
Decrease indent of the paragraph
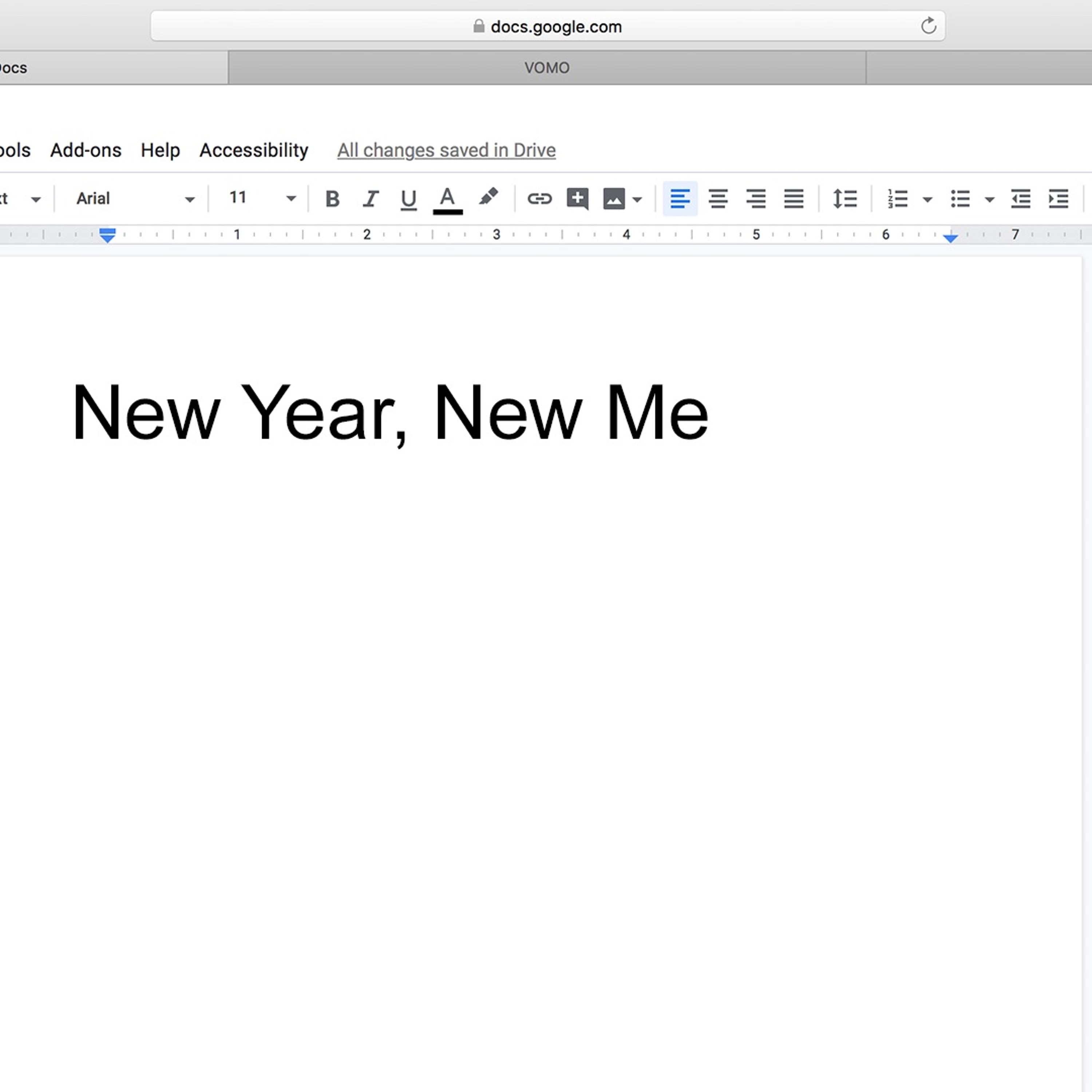pyautogui.click(x=1020, y=198)
